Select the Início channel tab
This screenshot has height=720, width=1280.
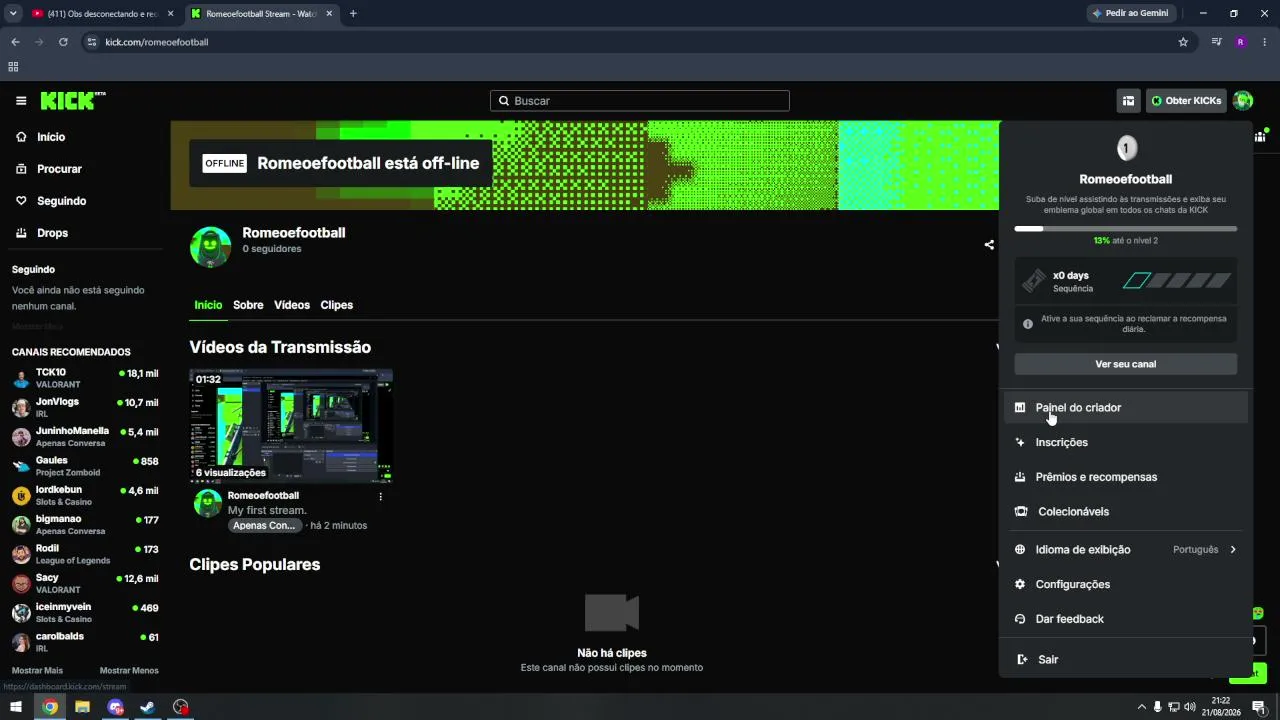[x=208, y=305]
